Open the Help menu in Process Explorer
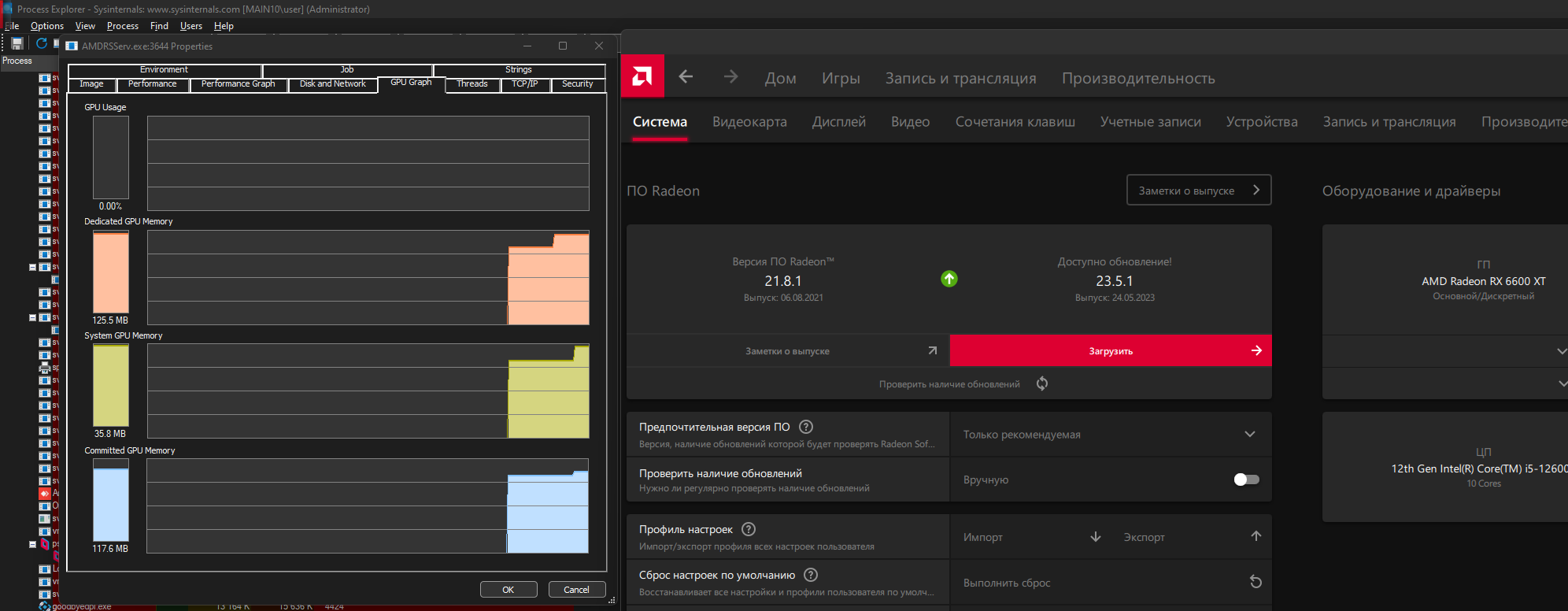Viewport: 1568px width, 611px height. click(x=224, y=26)
